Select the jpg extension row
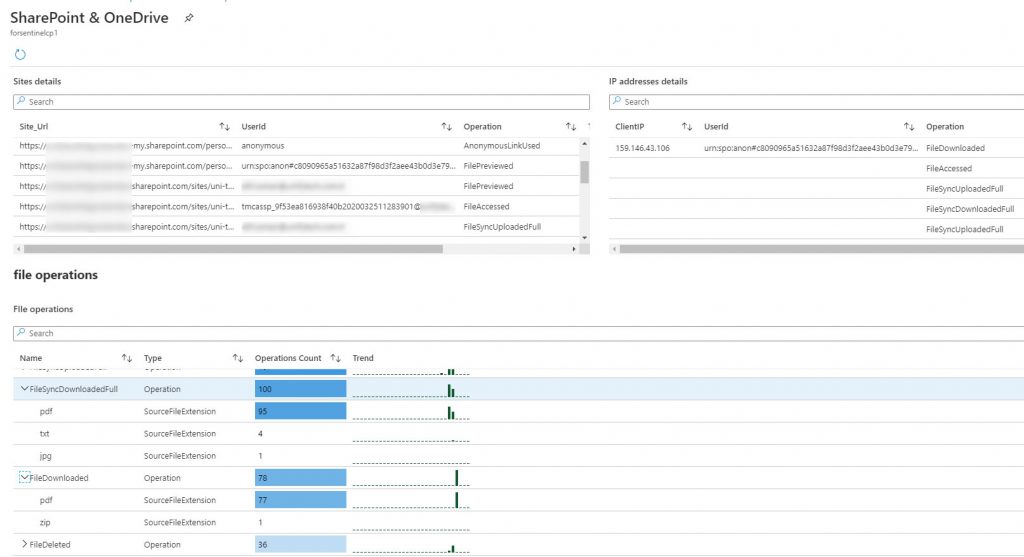Screen dimensions: 1024x557 (x=519, y=456)
